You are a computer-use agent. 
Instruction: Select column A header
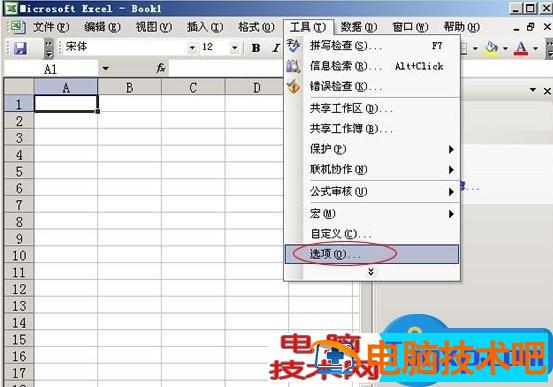[x=66, y=87]
